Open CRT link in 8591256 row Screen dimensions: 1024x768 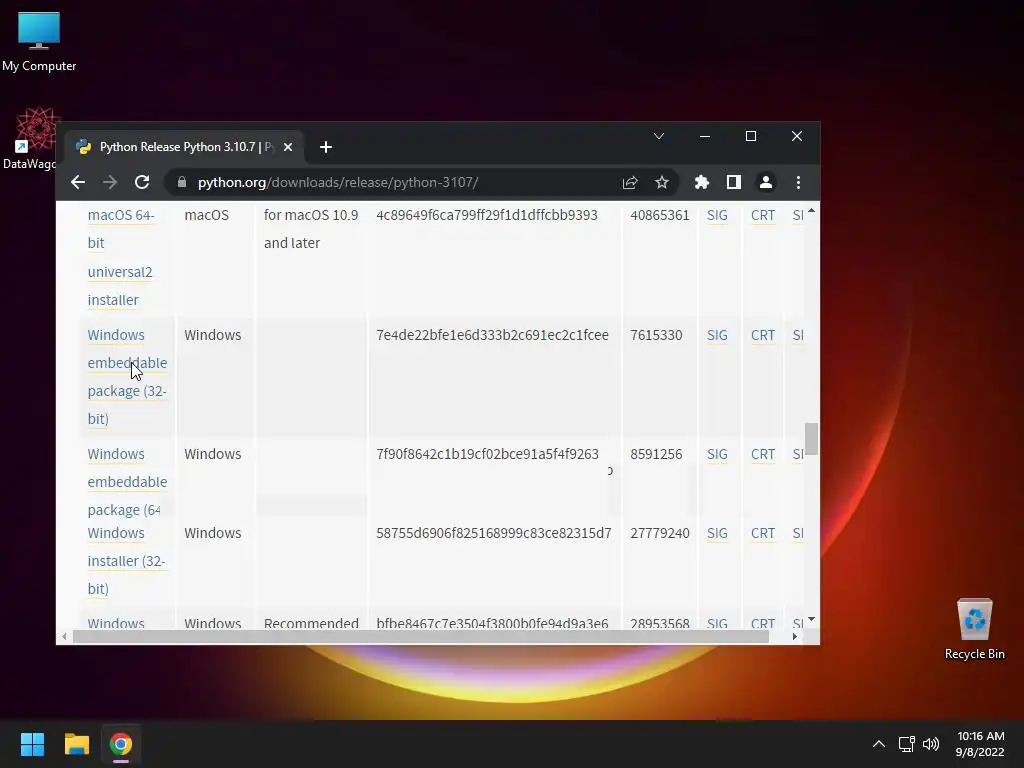(x=763, y=454)
